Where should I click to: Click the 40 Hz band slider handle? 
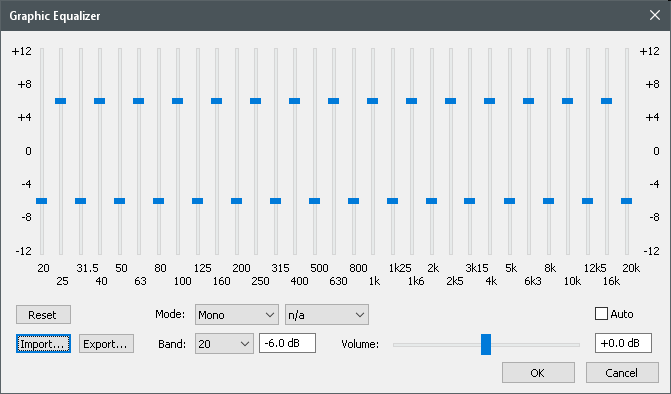pos(100,101)
